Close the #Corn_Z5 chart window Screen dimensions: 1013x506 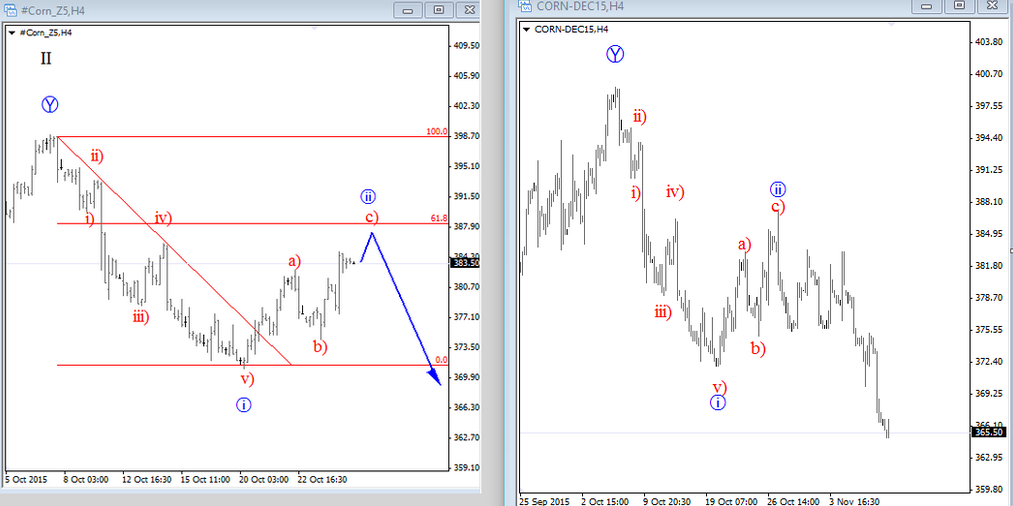click(468, 10)
